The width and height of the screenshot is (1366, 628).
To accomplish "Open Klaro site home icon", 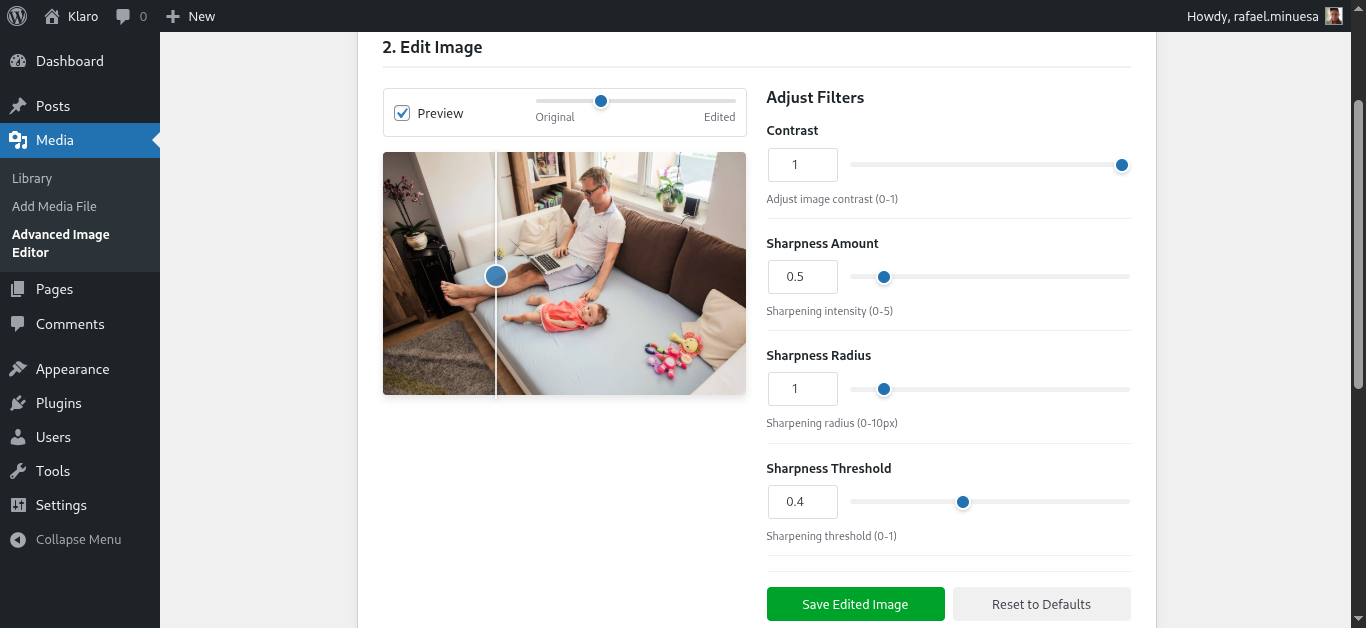I will point(52,16).
